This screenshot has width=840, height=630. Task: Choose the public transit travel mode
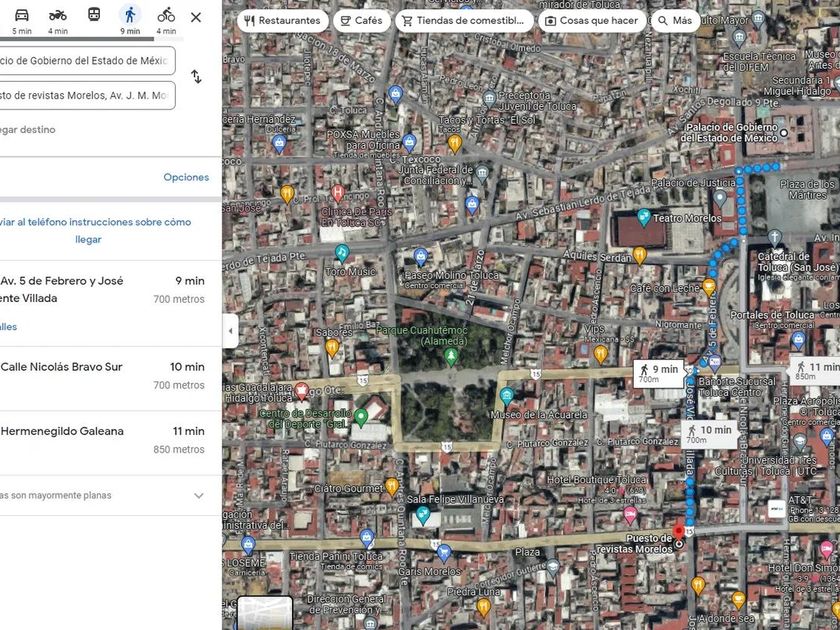click(94, 15)
